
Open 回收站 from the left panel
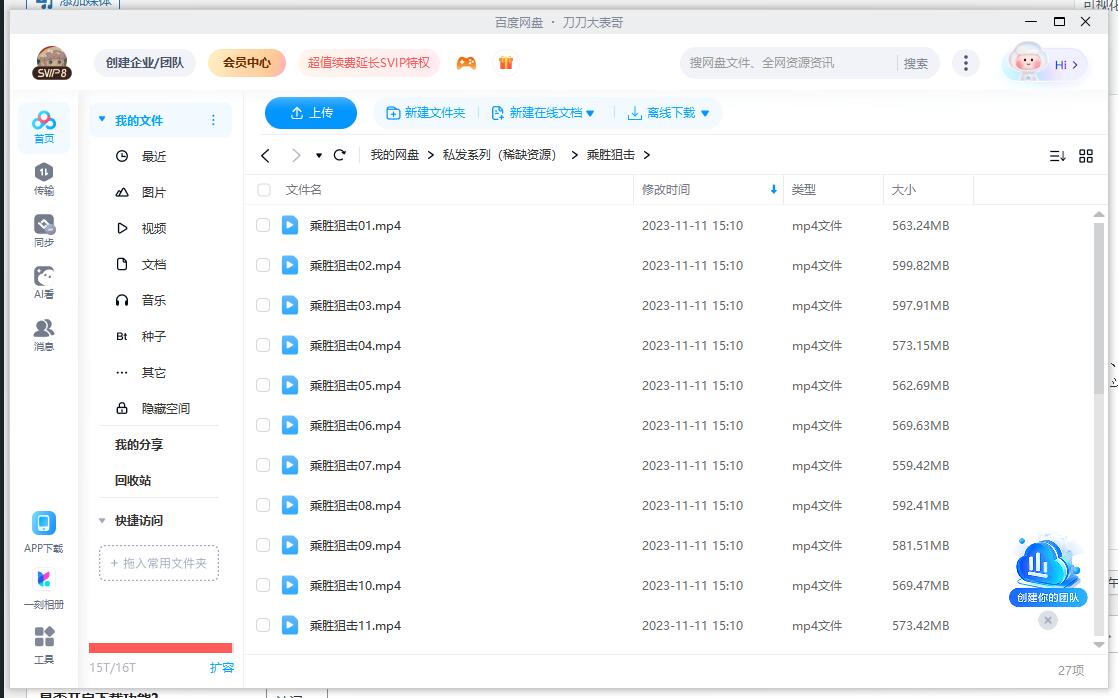[133, 480]
